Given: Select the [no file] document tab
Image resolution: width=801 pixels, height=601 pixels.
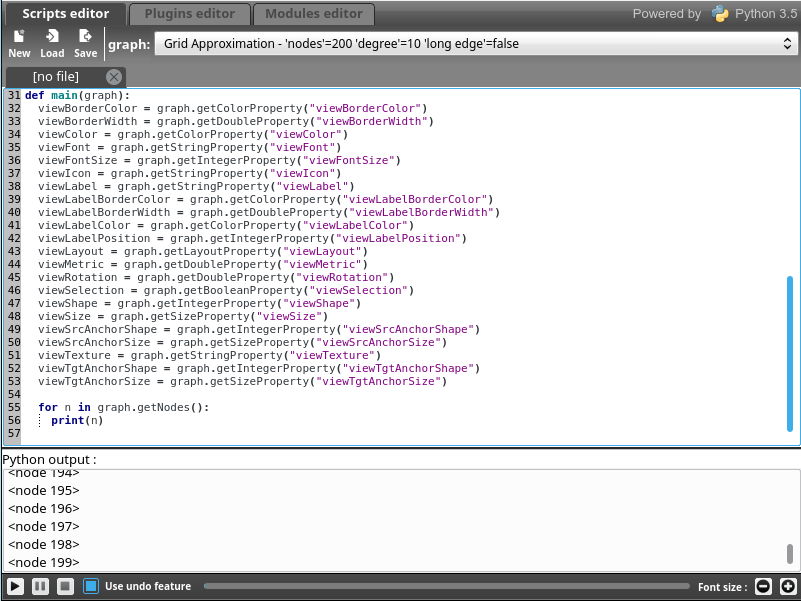Looking at the screenshot, I should [x=55, y=77].
